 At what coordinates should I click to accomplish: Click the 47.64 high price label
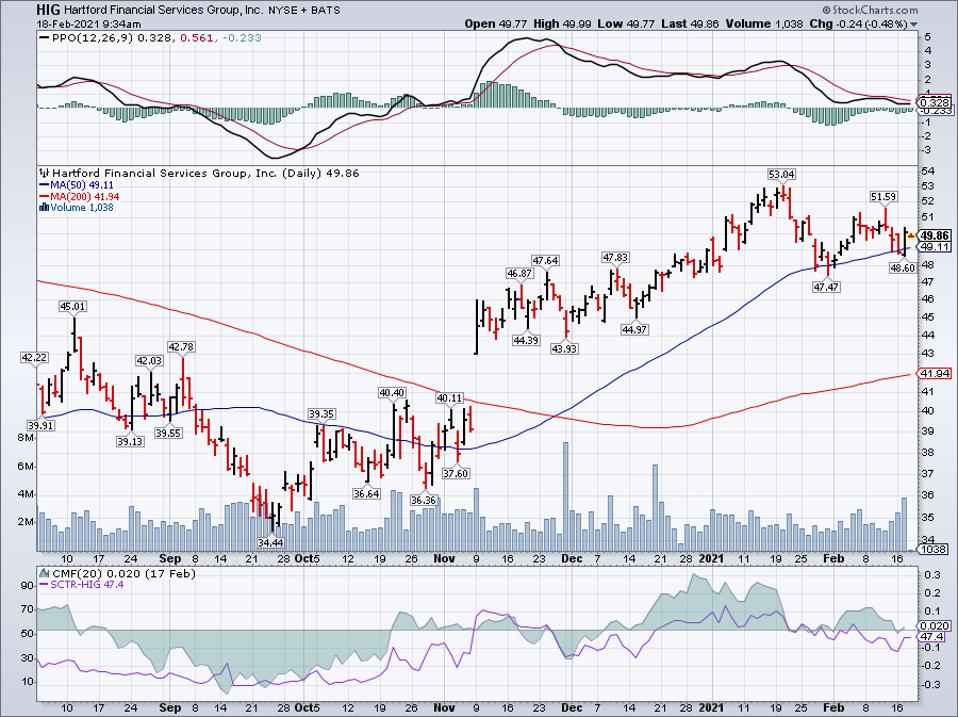coord(545,260)
